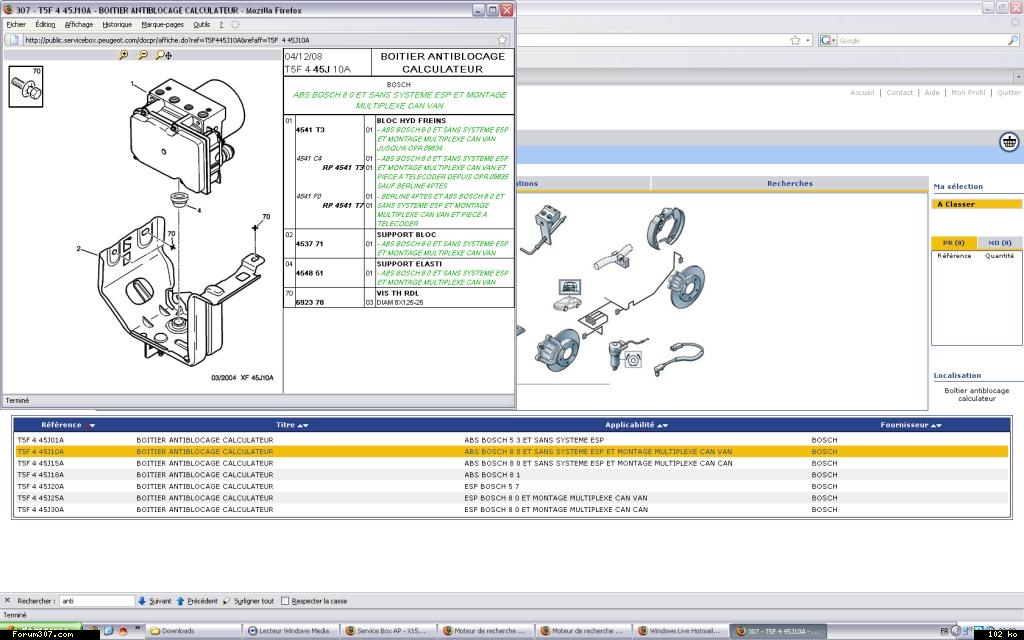This screenshot has height=640, width=1024.
Task: Open the Marque-pages menu
Action: point(163,24)
